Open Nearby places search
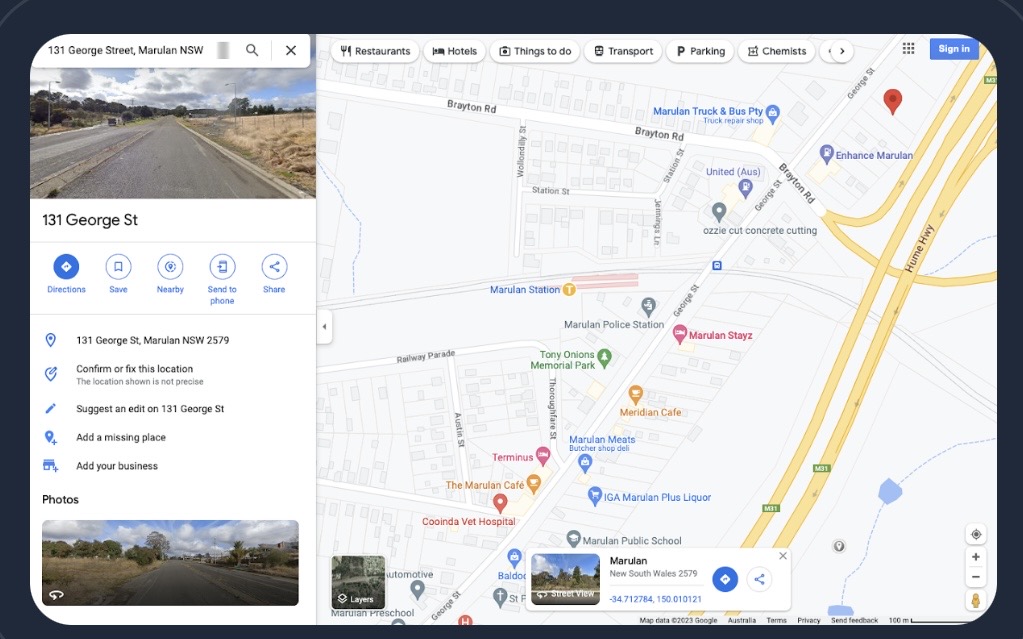This screenshot has height=639, width=1023. click(170, 267)
